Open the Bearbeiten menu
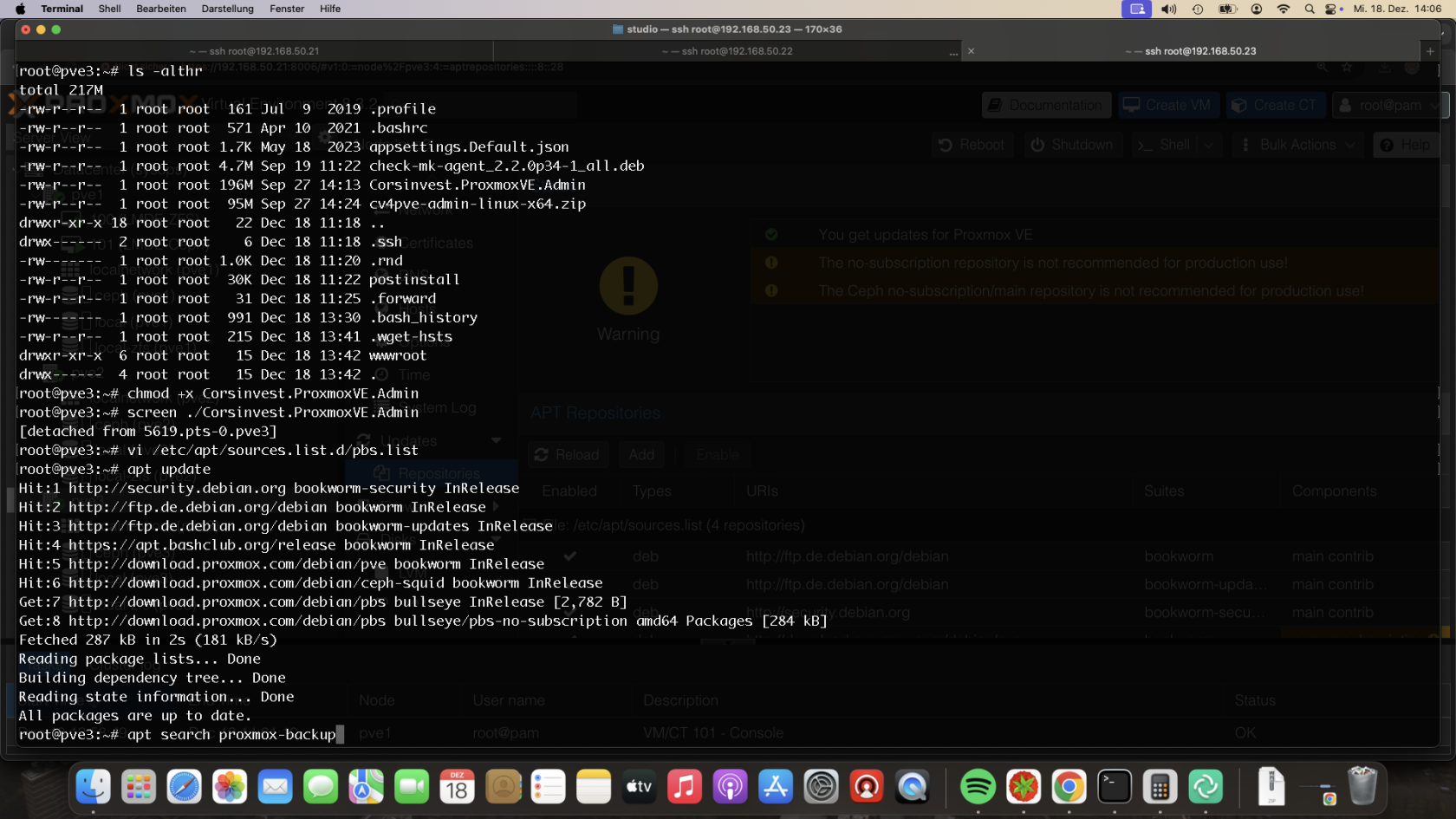The image size is (1456, 819). coord(161,9)
